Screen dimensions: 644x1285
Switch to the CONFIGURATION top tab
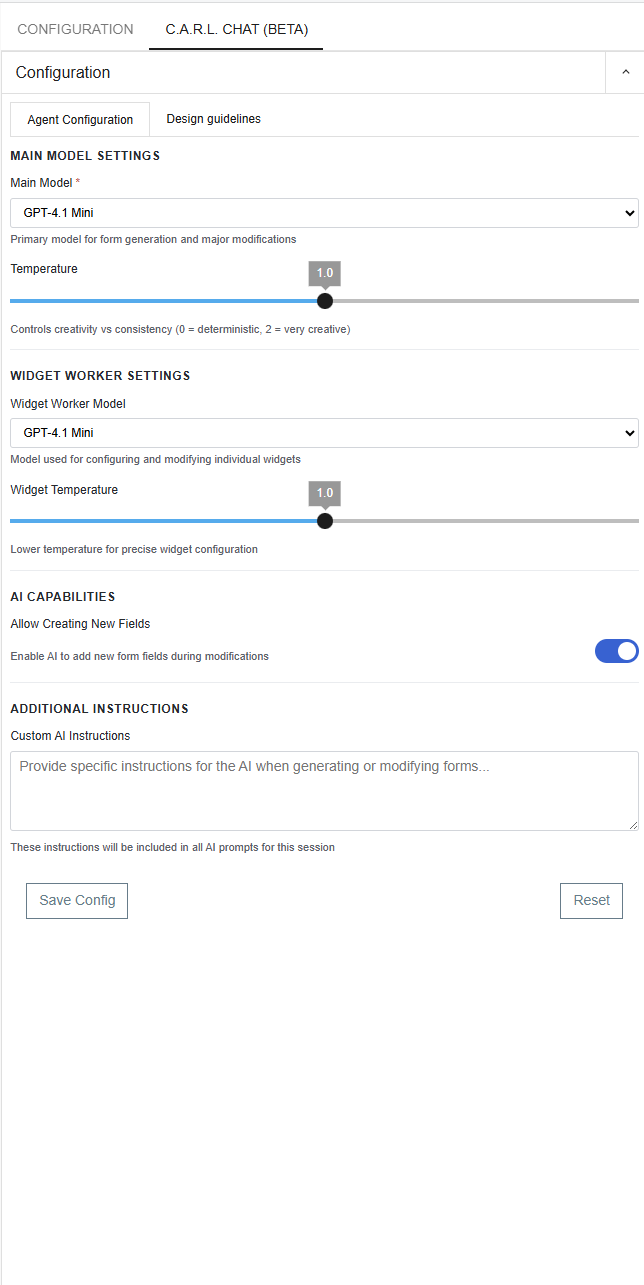75,29
